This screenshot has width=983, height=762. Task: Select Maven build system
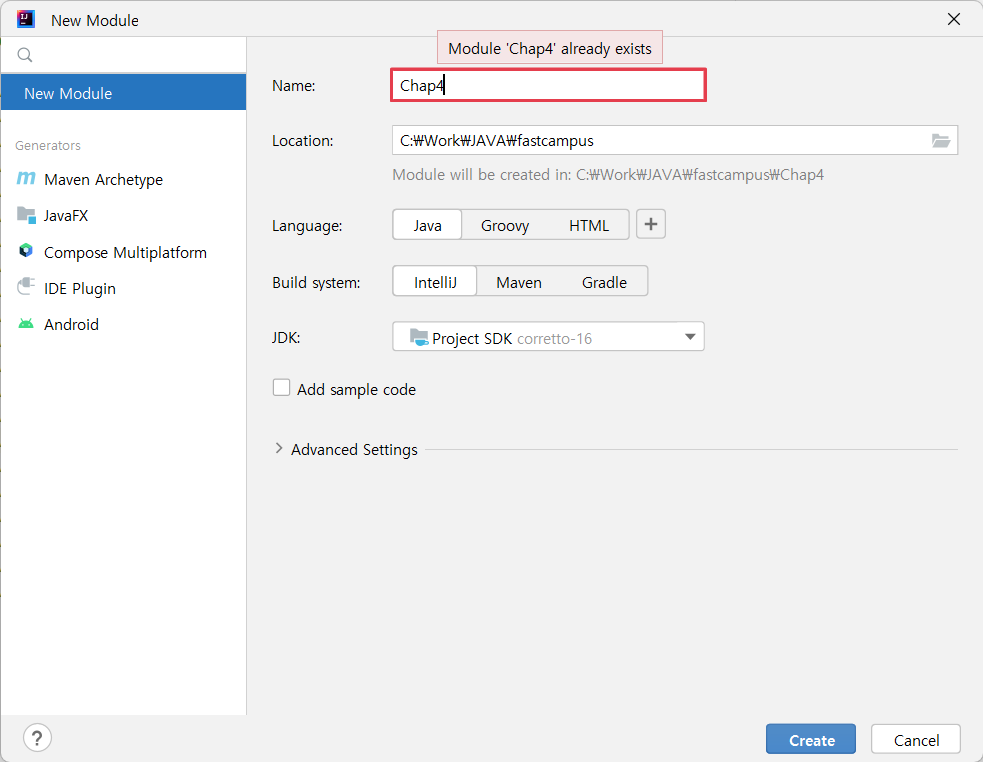point(518,282)
